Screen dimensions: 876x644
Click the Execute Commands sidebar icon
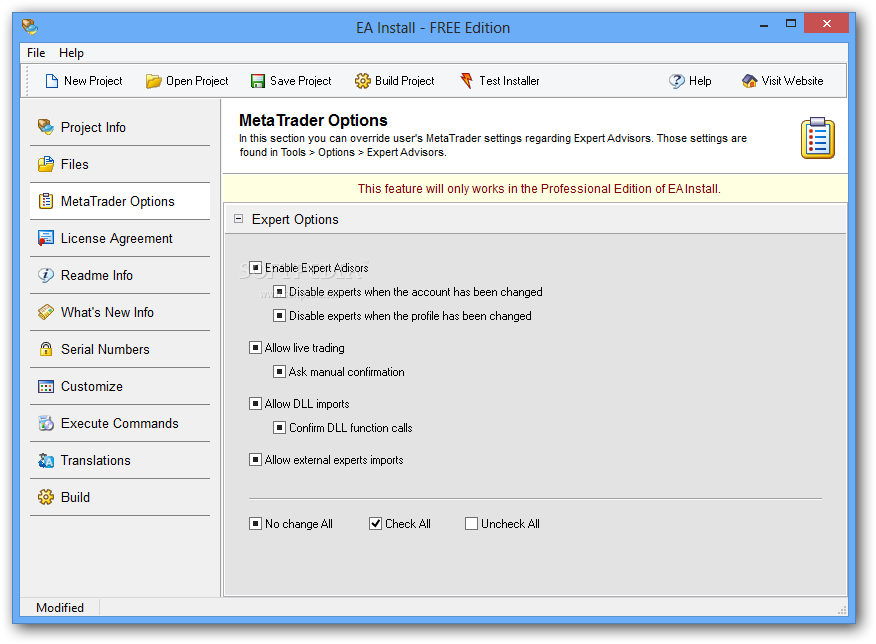[46, 423]
